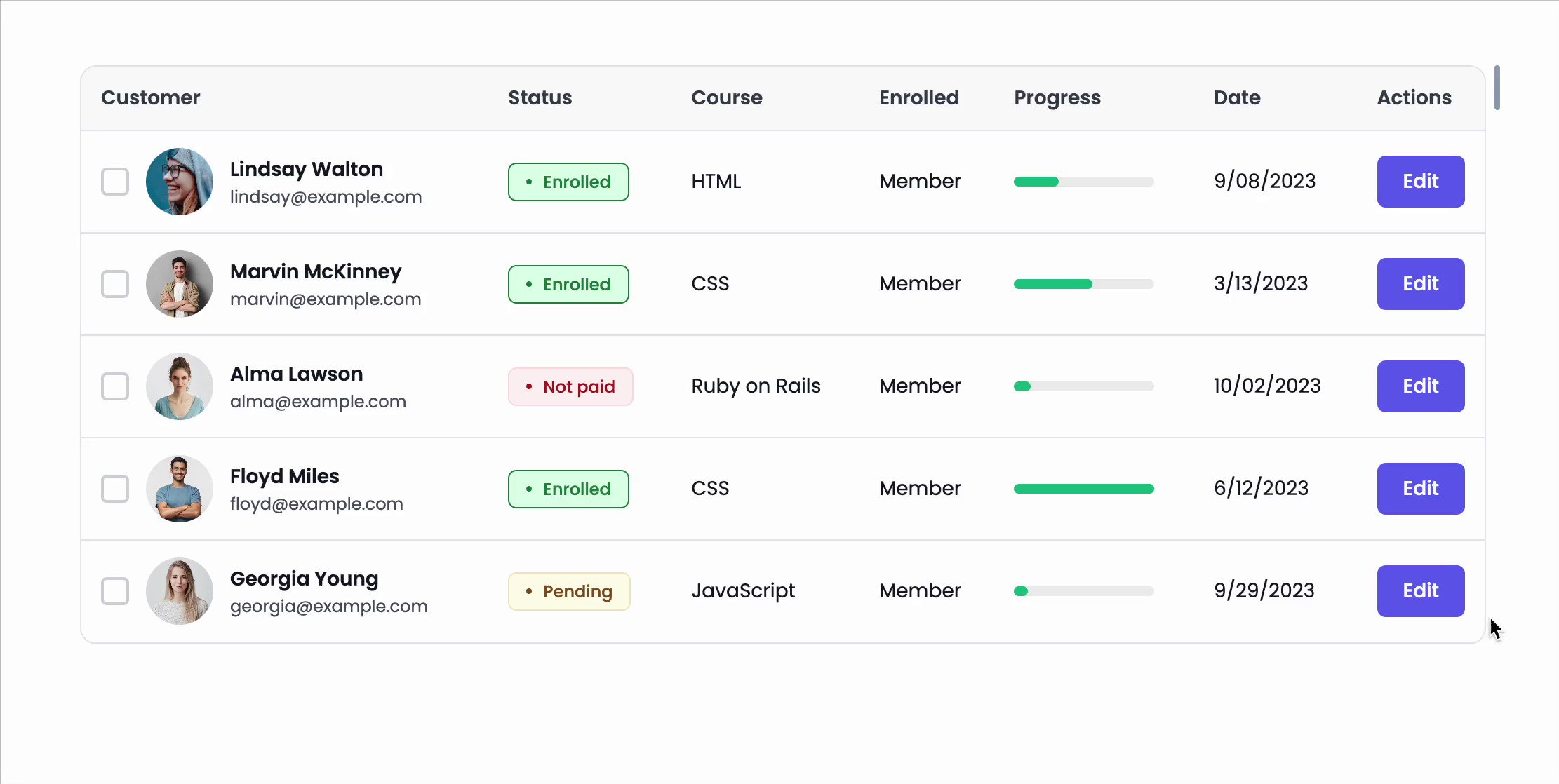Open Edit on Georgia Young's row
1559x784 pixels.
[1420, 591]
